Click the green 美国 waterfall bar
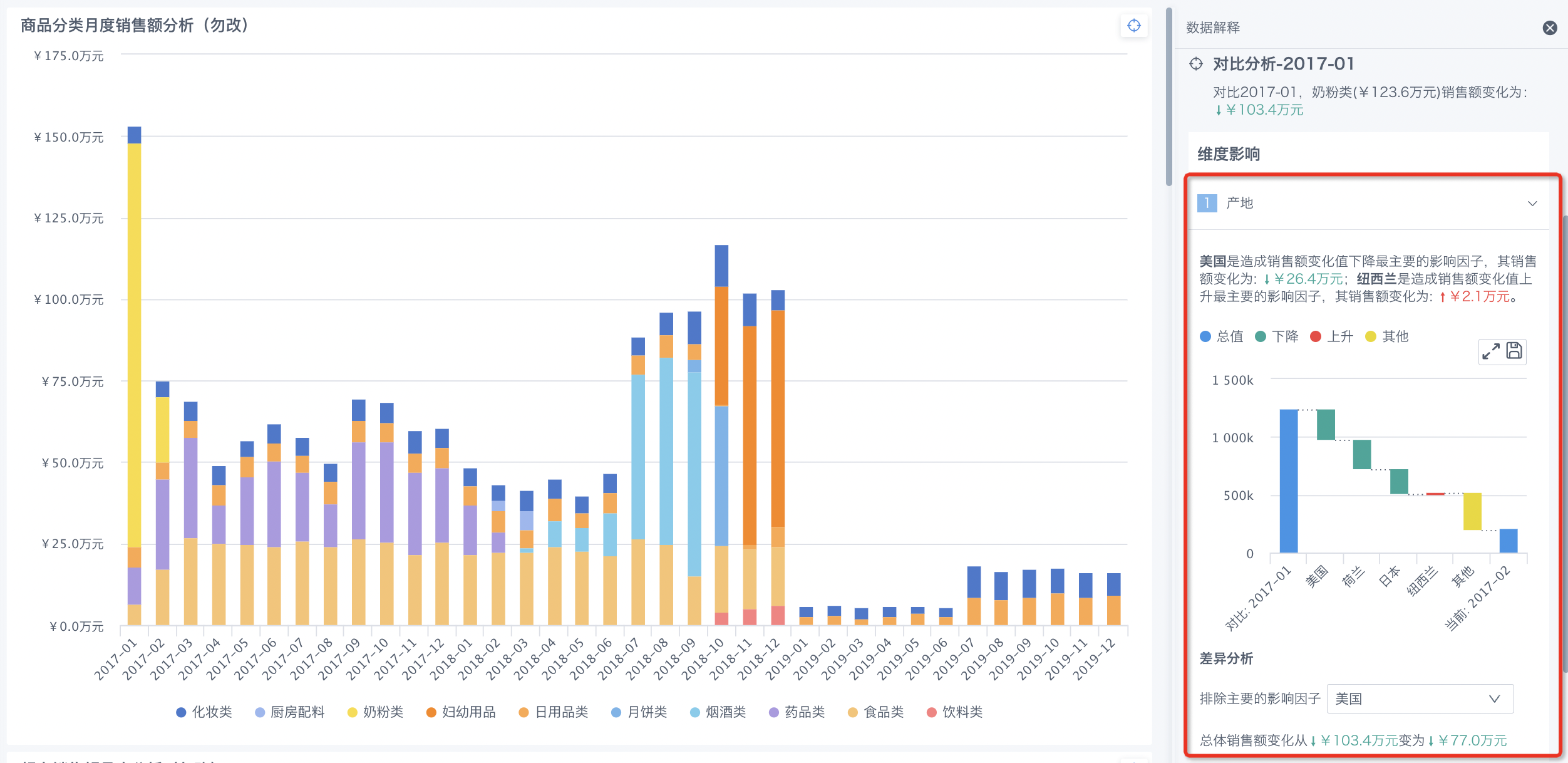 [x=1326, y=424]
